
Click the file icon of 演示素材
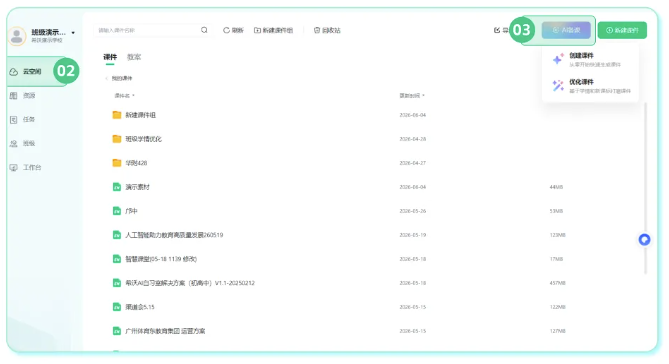[x=116, y=187]
